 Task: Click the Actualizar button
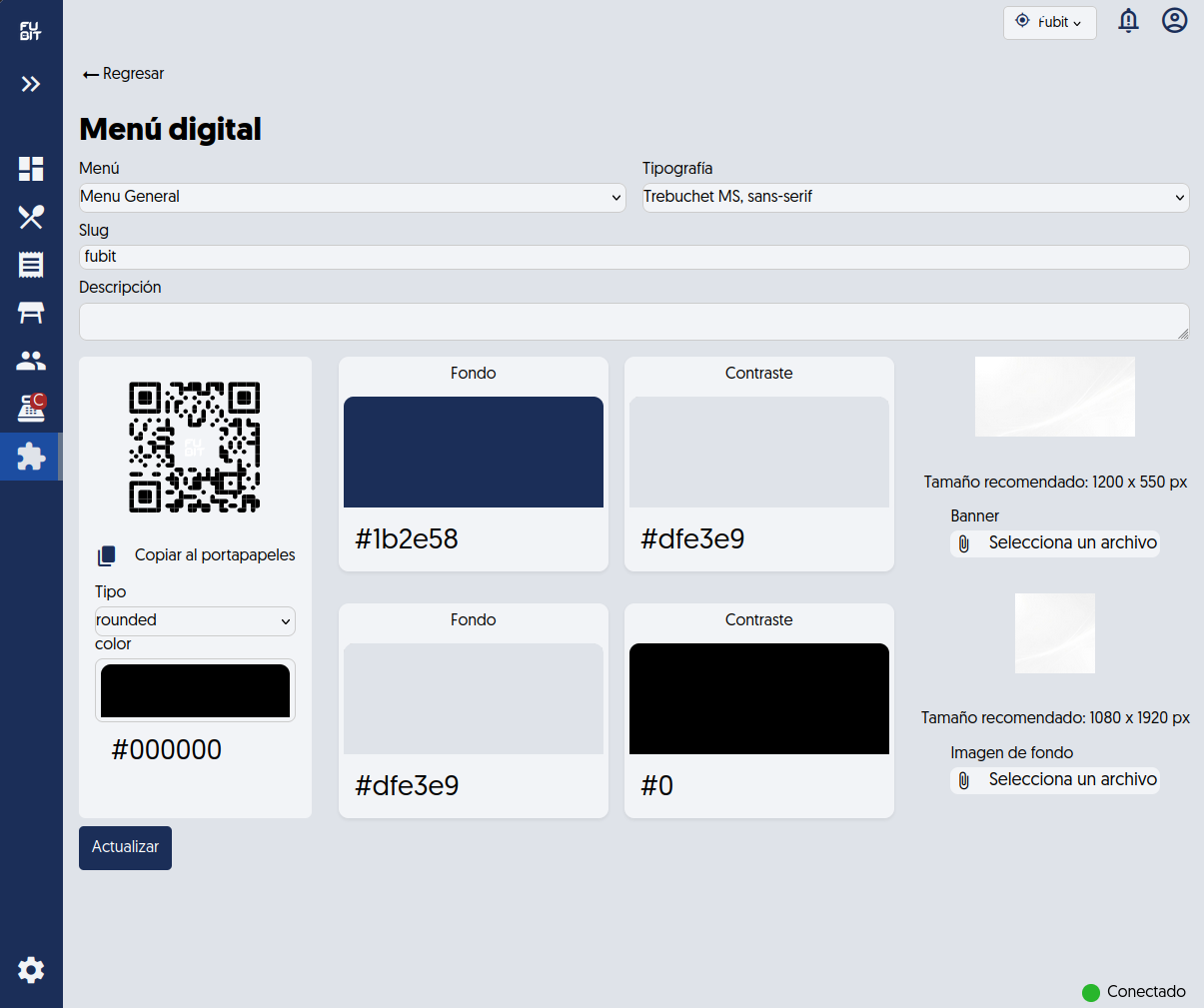(x=125, y=847)
